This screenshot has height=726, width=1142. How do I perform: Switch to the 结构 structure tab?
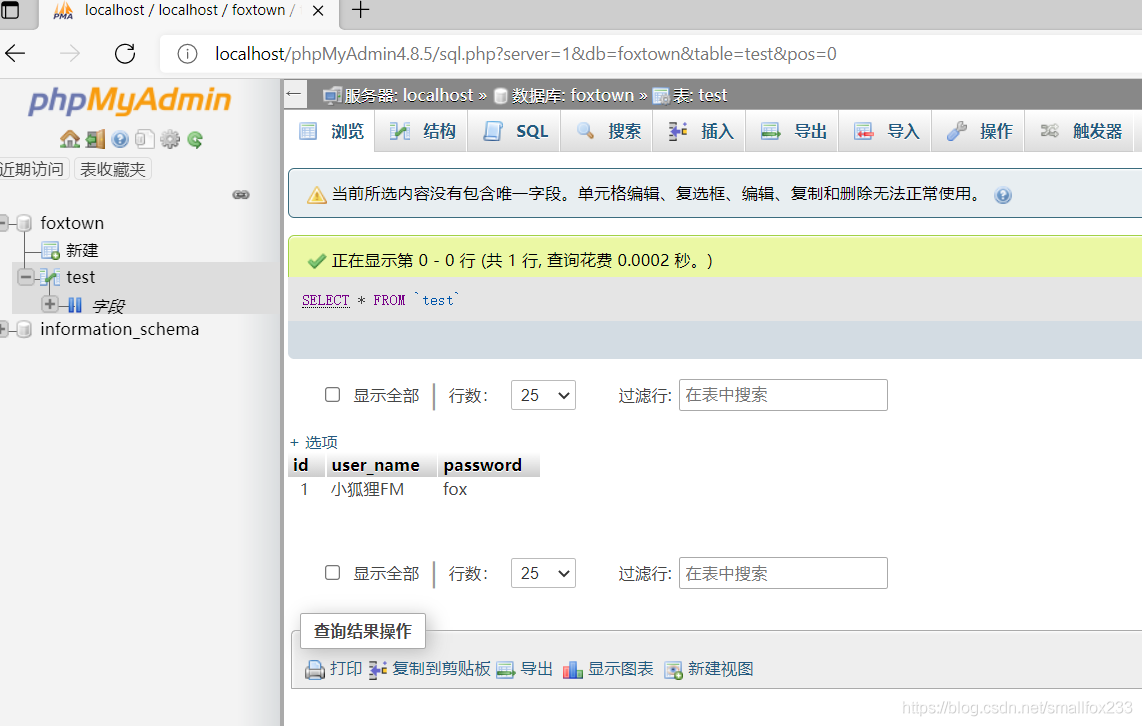[422, 131]
